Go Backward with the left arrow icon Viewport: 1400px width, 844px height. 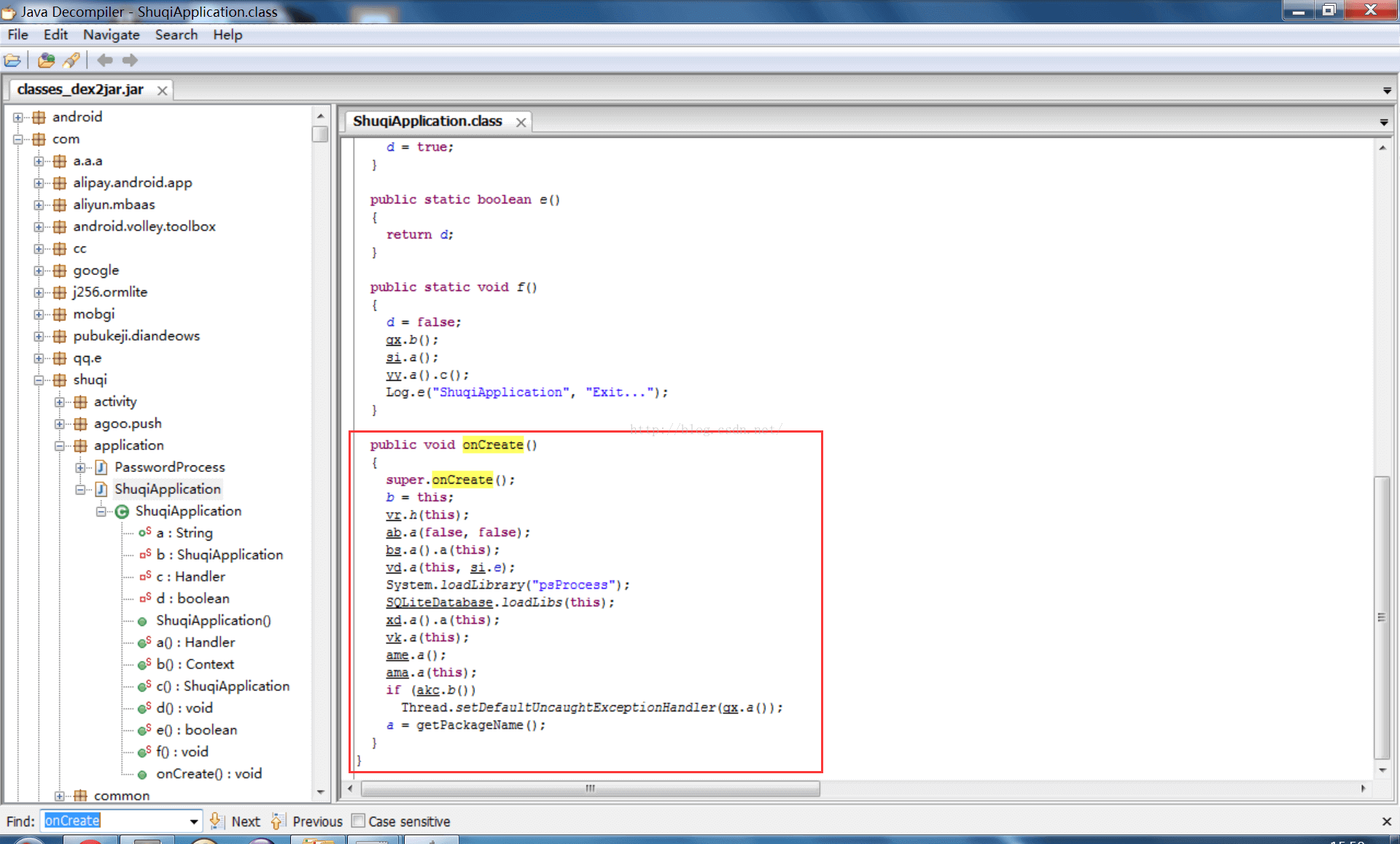tap(104, 61)
